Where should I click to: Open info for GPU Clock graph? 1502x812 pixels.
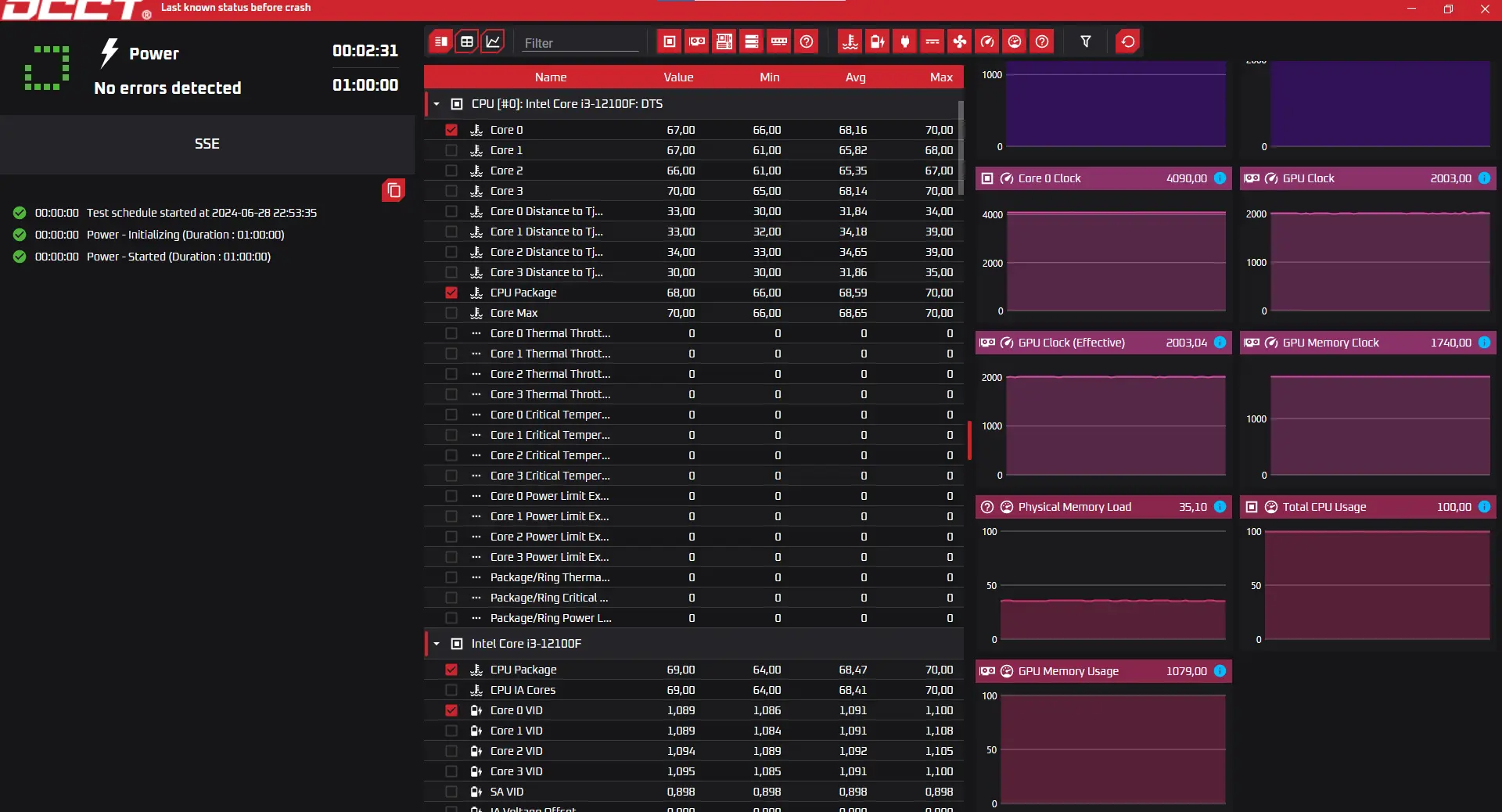(x=1484, y=178)
